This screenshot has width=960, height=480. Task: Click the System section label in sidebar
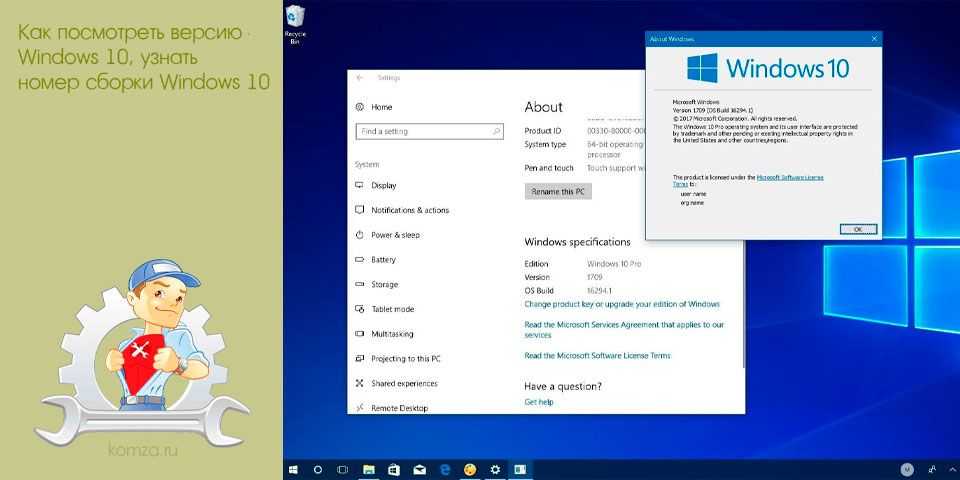pyautogui.click(x=367, y=165)
